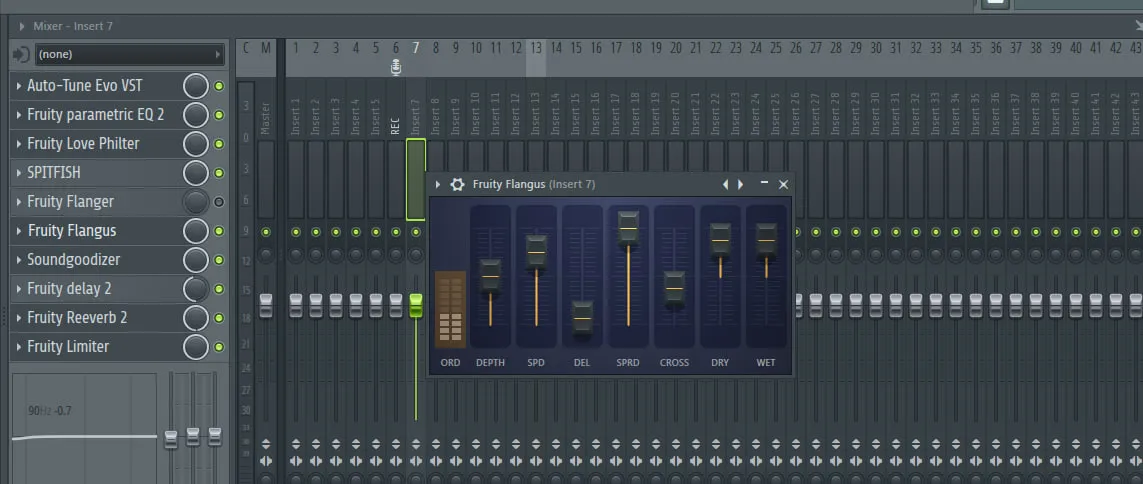Click the DEL slider handle

point(582,318)
